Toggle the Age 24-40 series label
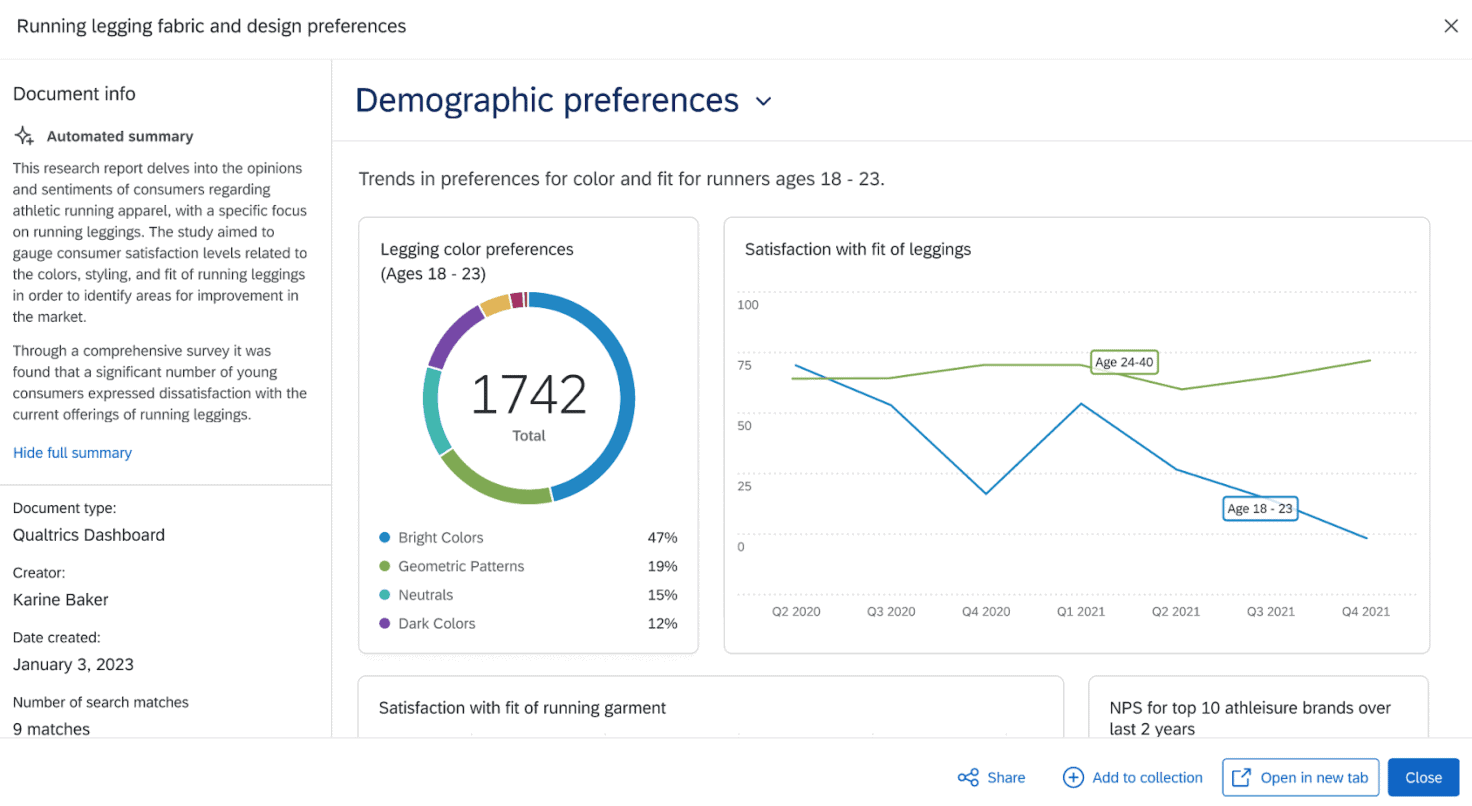Image resolution: width=1472 pixels, height=806 pixels. pyautogui.click(x=1124, y=362)
